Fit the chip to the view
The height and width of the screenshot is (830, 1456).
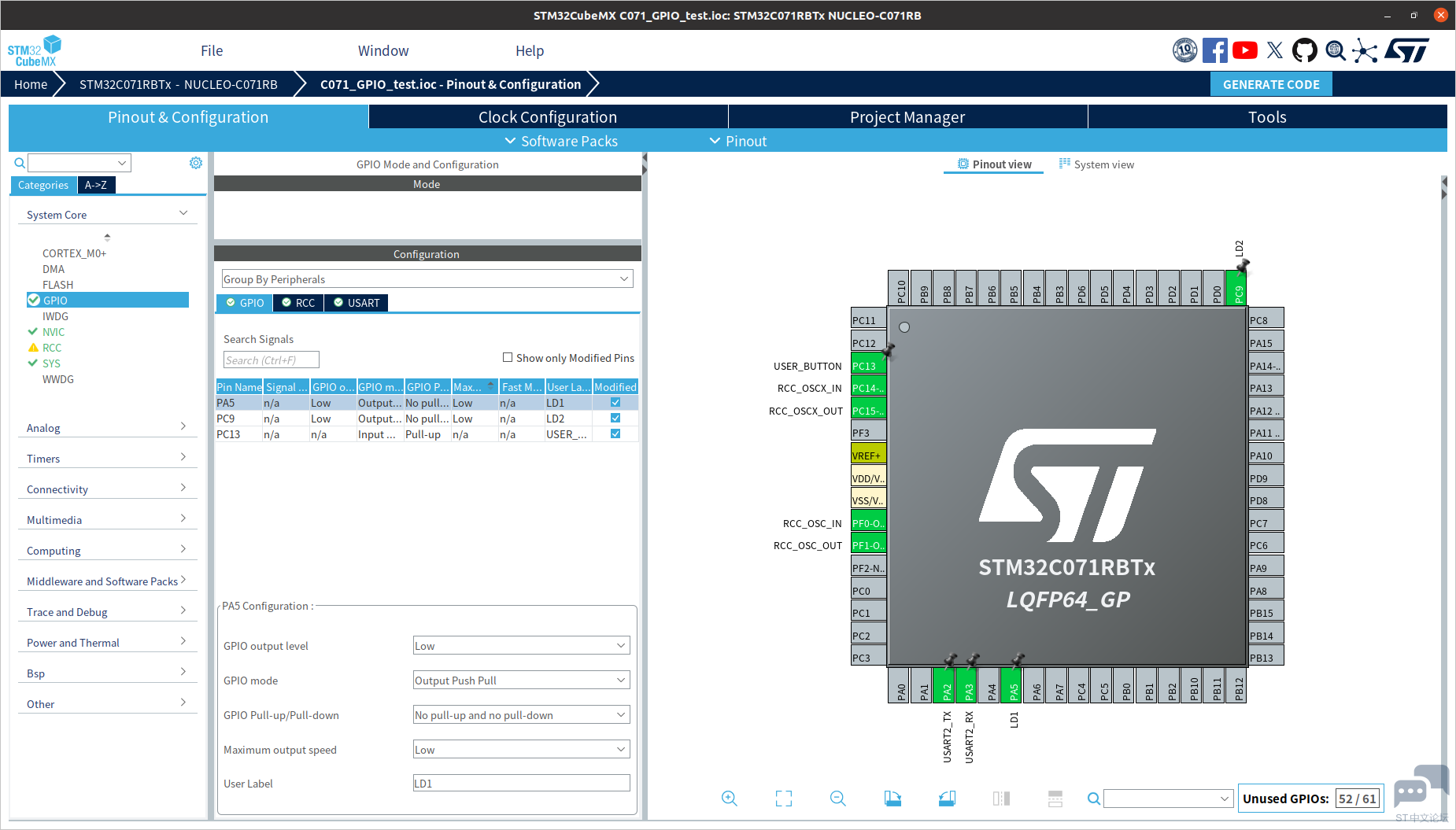784,799
